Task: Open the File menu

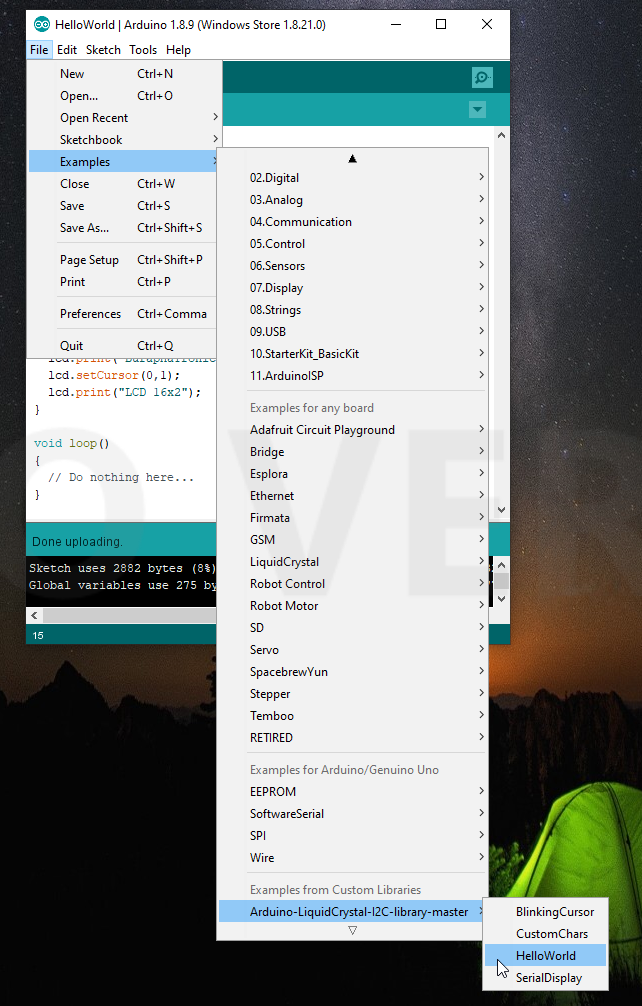Action: 39,49
